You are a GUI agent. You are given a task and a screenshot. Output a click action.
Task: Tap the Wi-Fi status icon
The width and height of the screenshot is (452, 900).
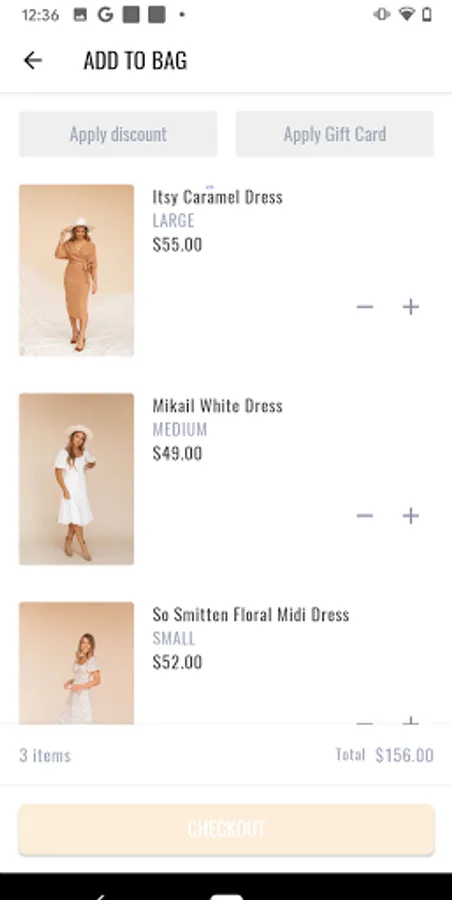point(407,14)
